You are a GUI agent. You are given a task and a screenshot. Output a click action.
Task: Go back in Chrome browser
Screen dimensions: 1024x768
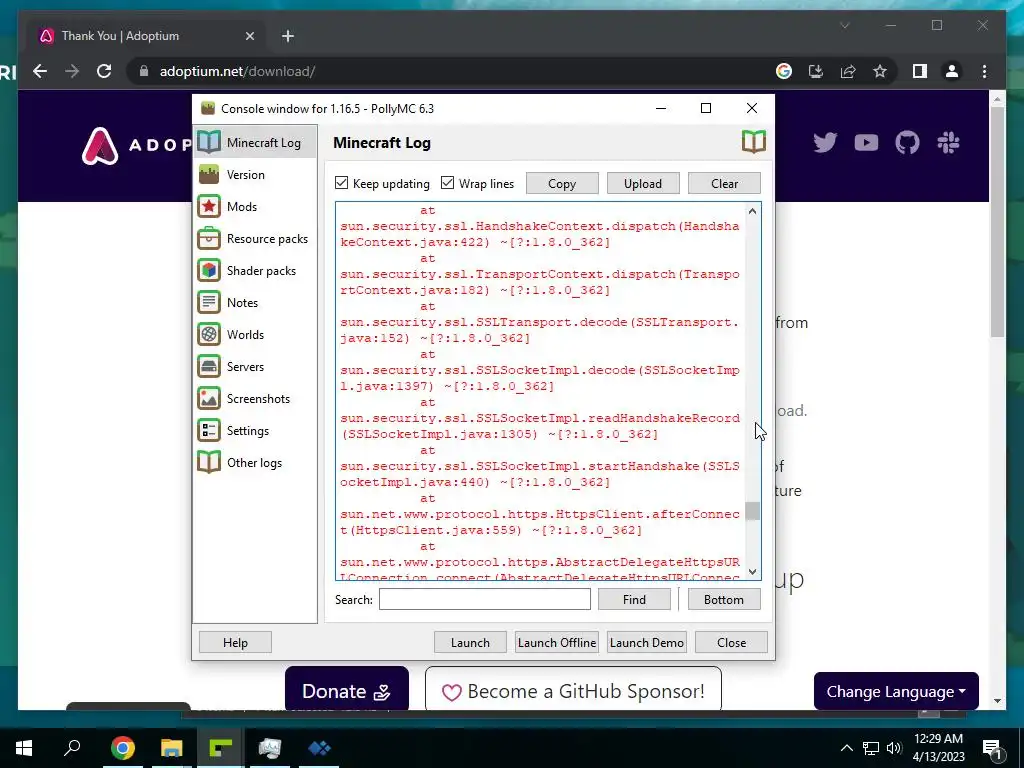coord(40,71)
